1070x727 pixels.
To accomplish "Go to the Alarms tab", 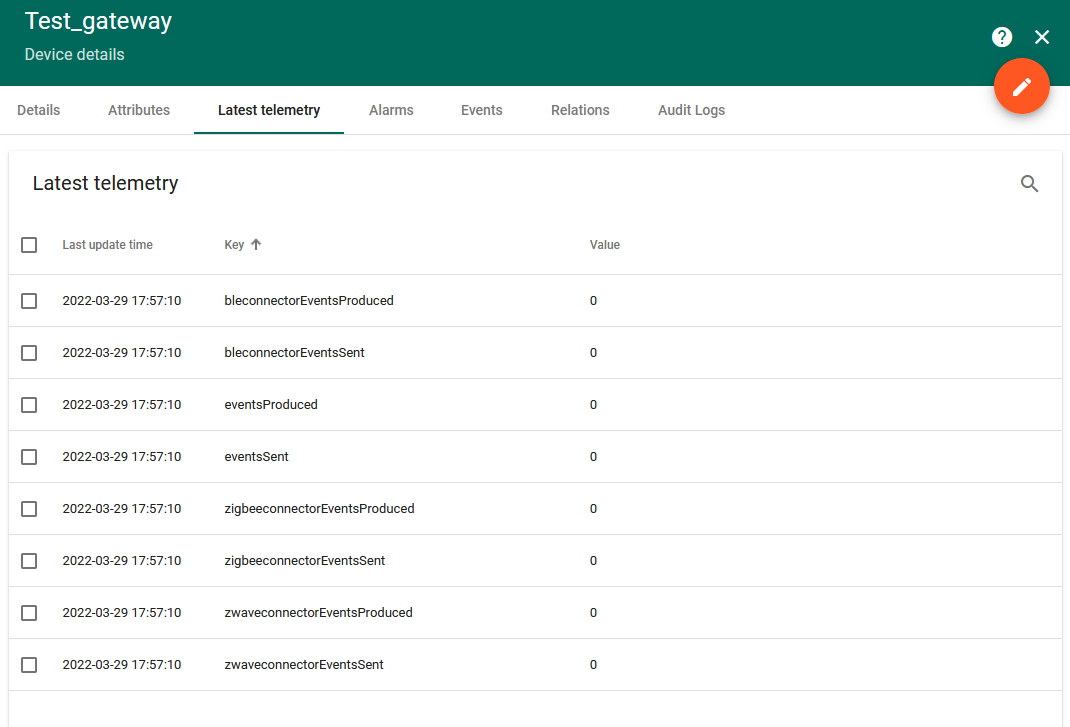I will tap(391, 110).
